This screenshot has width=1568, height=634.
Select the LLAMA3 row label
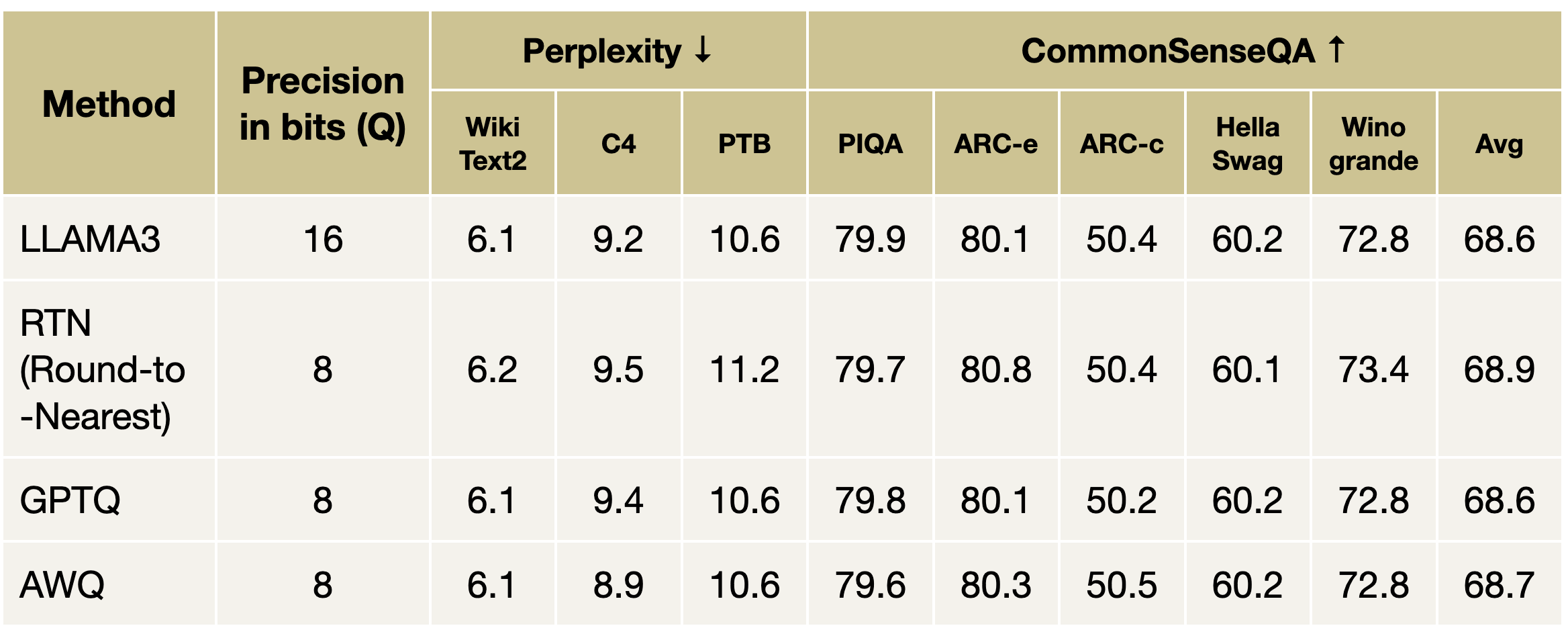[x=91, y=239]
